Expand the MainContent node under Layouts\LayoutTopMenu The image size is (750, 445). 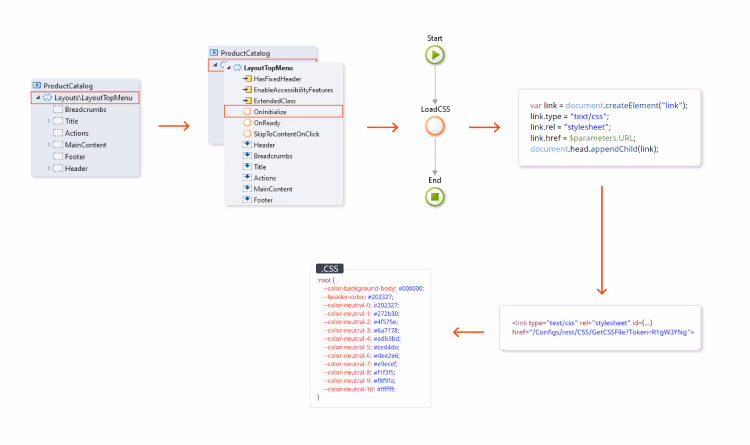tap(49, 145)
